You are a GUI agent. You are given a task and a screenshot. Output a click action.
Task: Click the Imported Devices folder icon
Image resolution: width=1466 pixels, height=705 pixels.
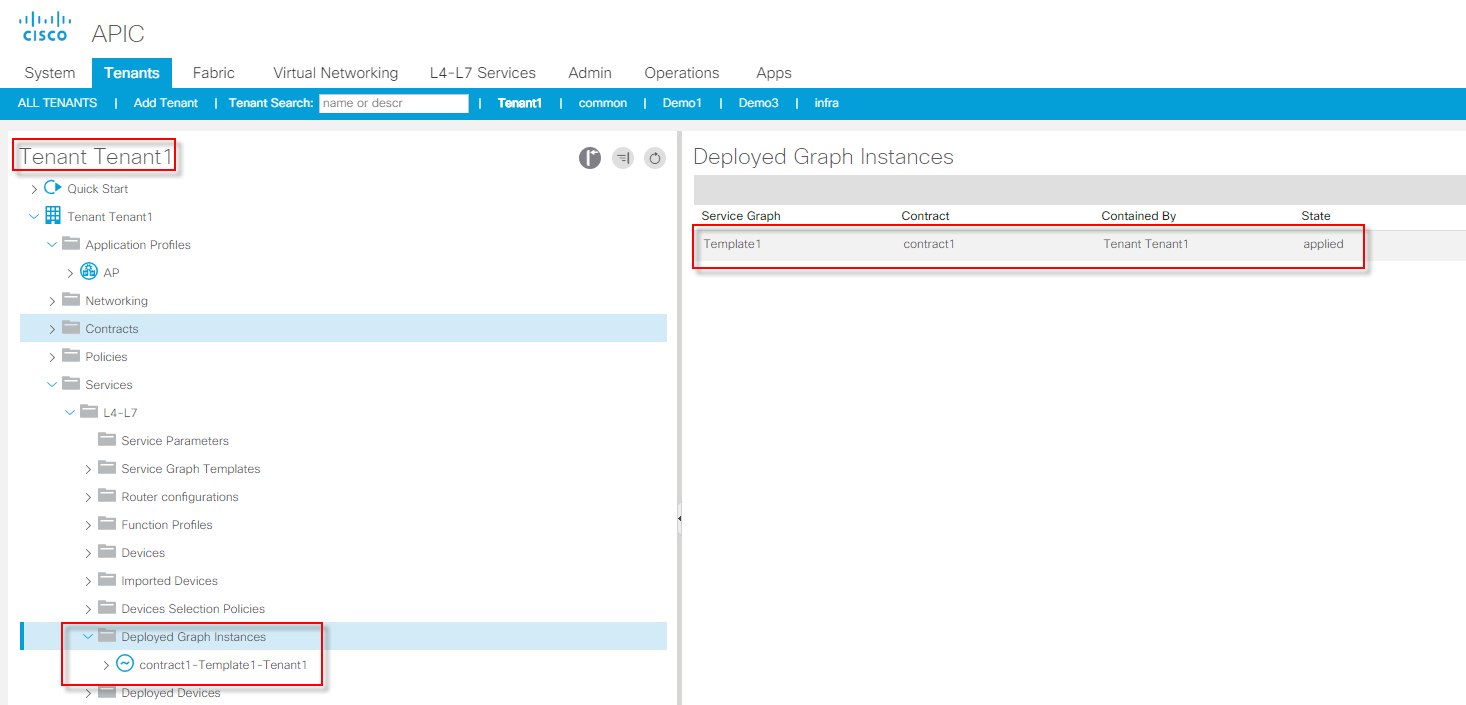coord(107,580)
